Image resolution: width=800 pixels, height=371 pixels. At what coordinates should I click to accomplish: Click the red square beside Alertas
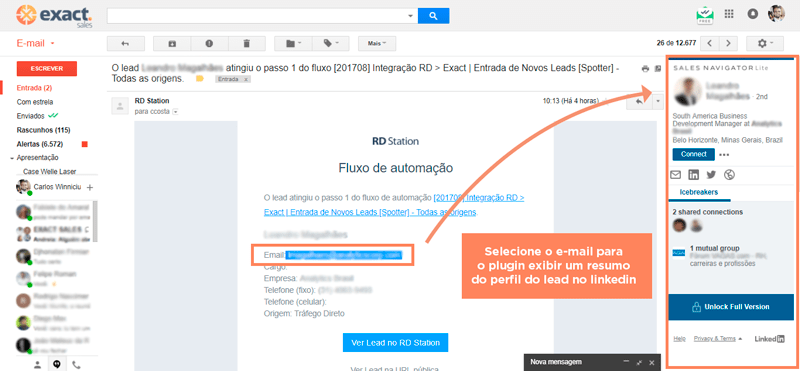[85, 144]
